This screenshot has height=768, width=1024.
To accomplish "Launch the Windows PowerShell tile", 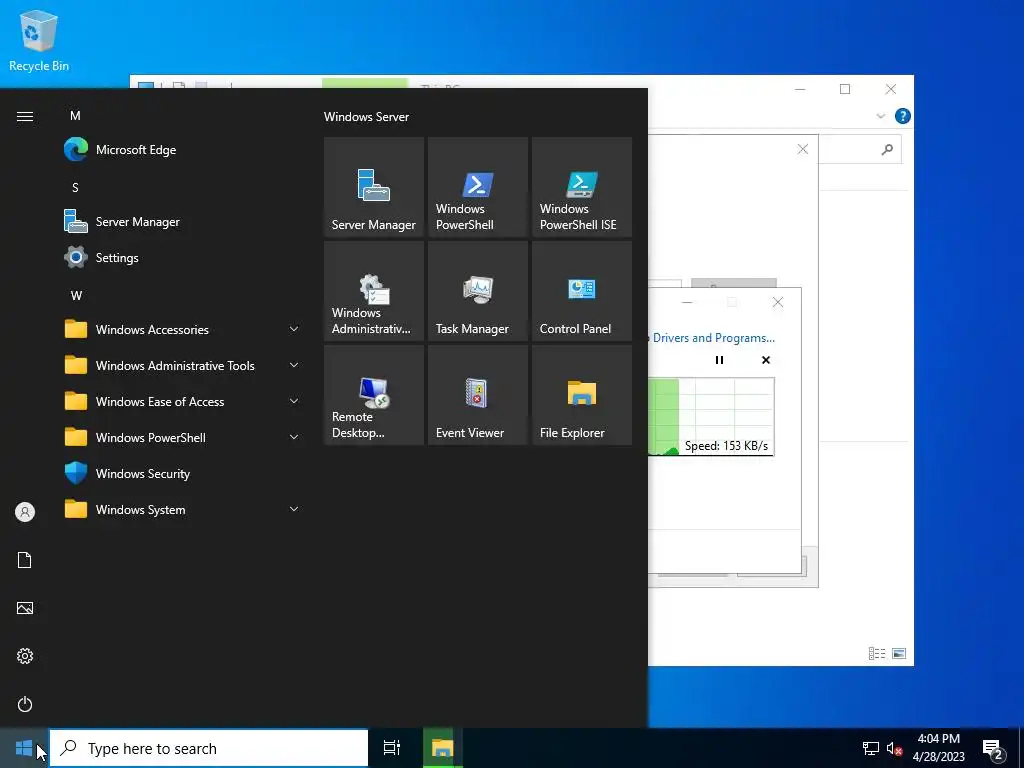I will (x=477, y=187).
